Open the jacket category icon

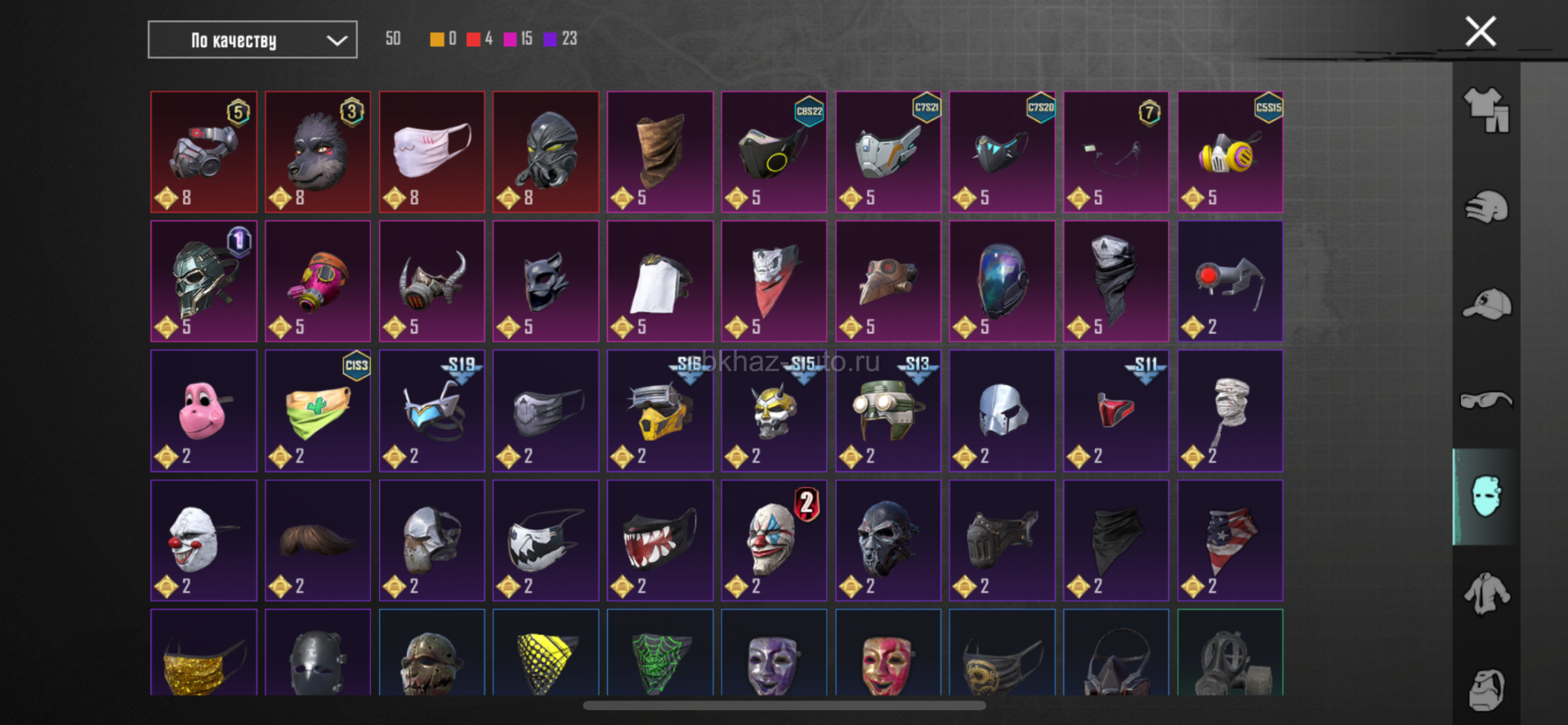1486,593
